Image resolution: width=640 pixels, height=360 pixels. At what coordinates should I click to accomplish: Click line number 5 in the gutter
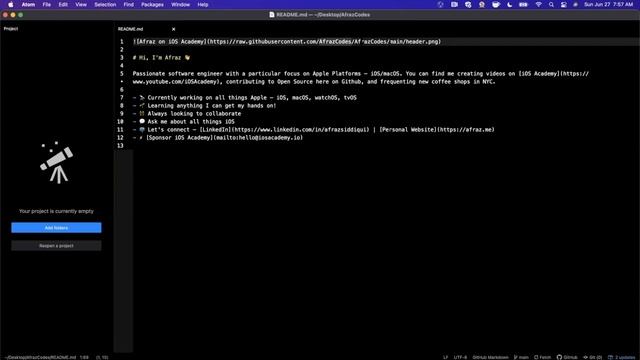click(x=122, y=74)
